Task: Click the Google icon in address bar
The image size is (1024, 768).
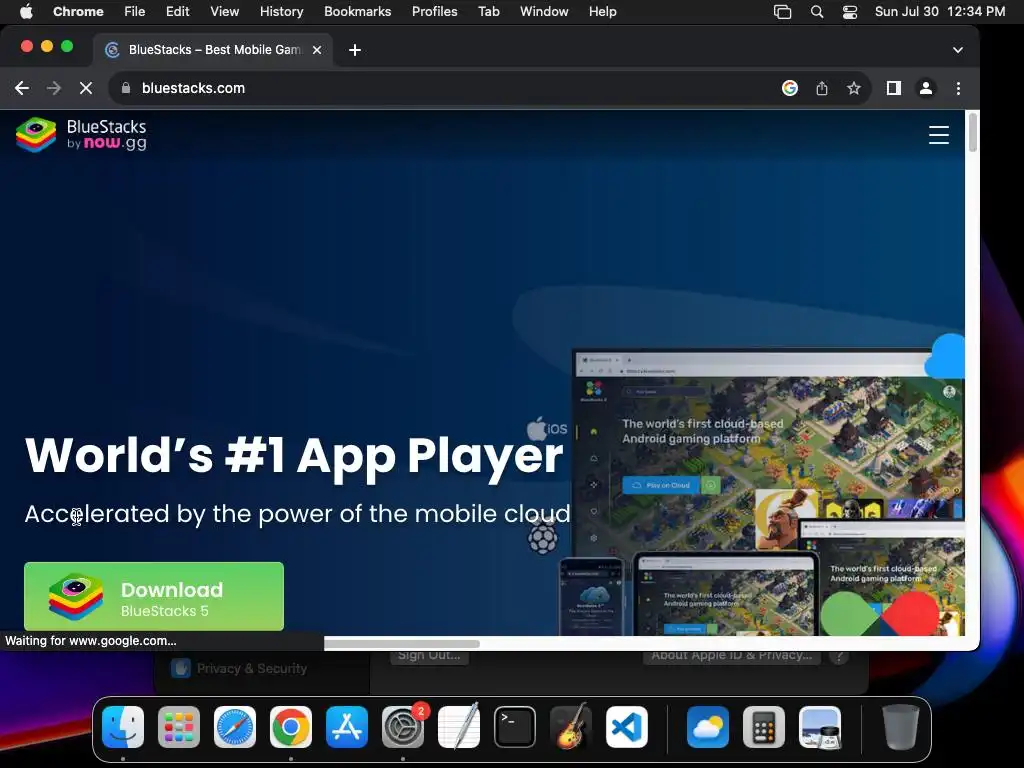Action: point(790,88)
